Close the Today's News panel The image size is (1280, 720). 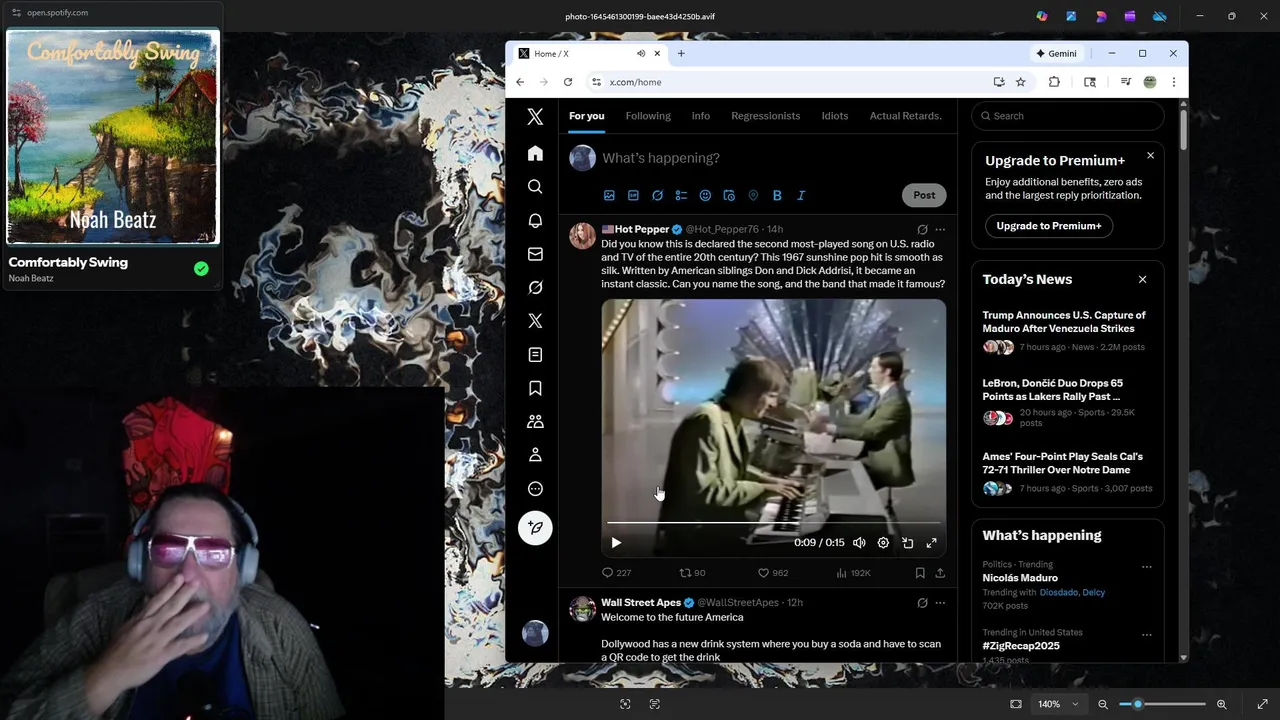pyautogui.click(x=1142, y=280)
